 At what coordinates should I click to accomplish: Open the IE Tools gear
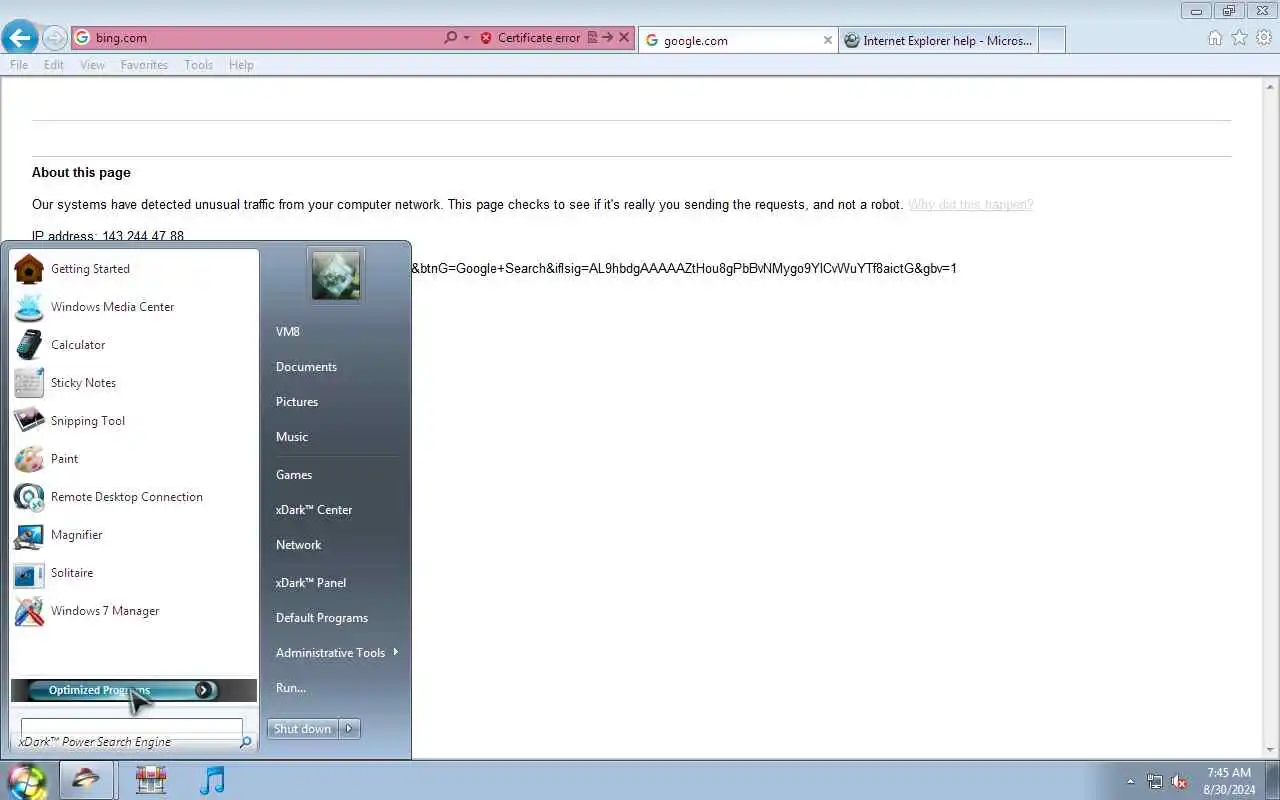click(x=1264, y=38)
